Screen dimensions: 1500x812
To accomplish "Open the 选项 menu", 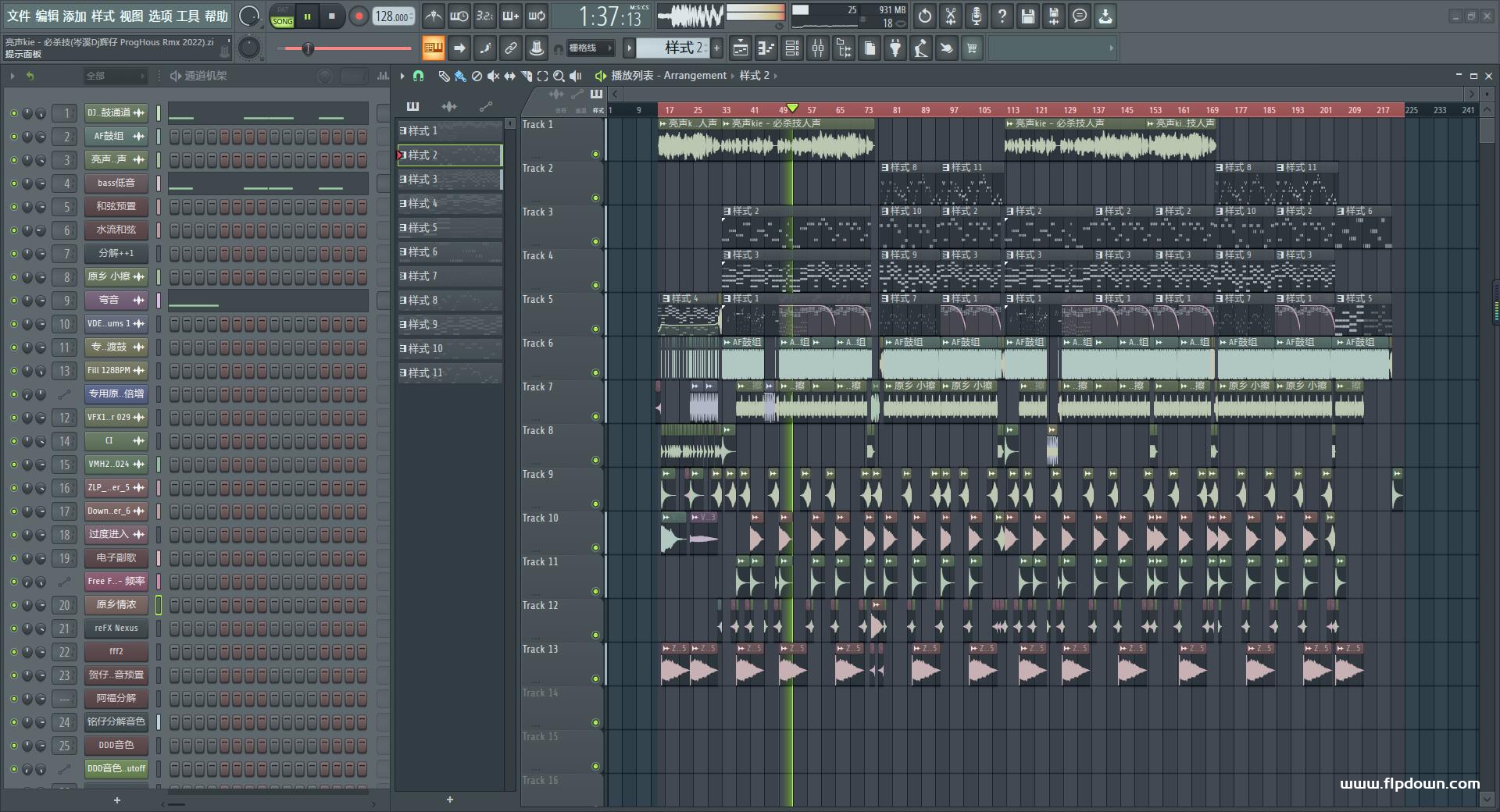I will (160, 16).
